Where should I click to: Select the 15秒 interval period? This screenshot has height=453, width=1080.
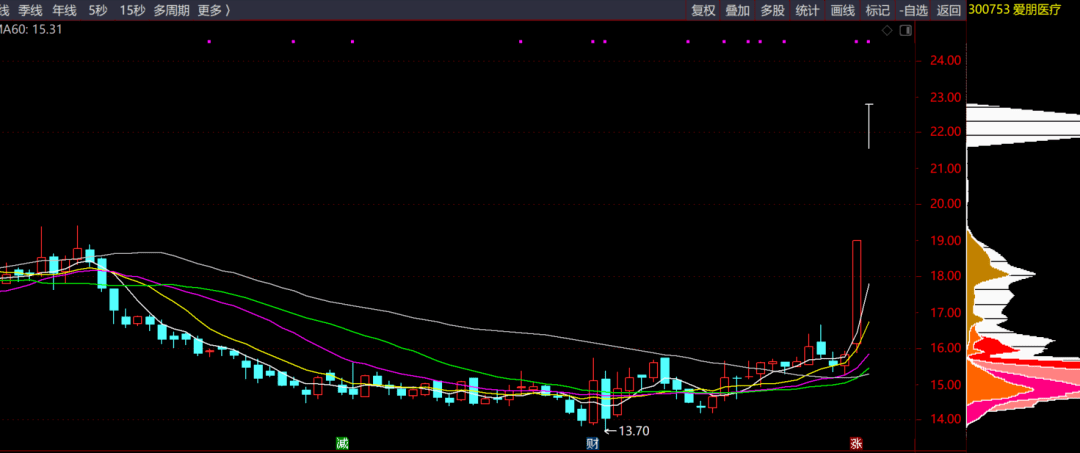pyautogui.click(x=131, y=10)
